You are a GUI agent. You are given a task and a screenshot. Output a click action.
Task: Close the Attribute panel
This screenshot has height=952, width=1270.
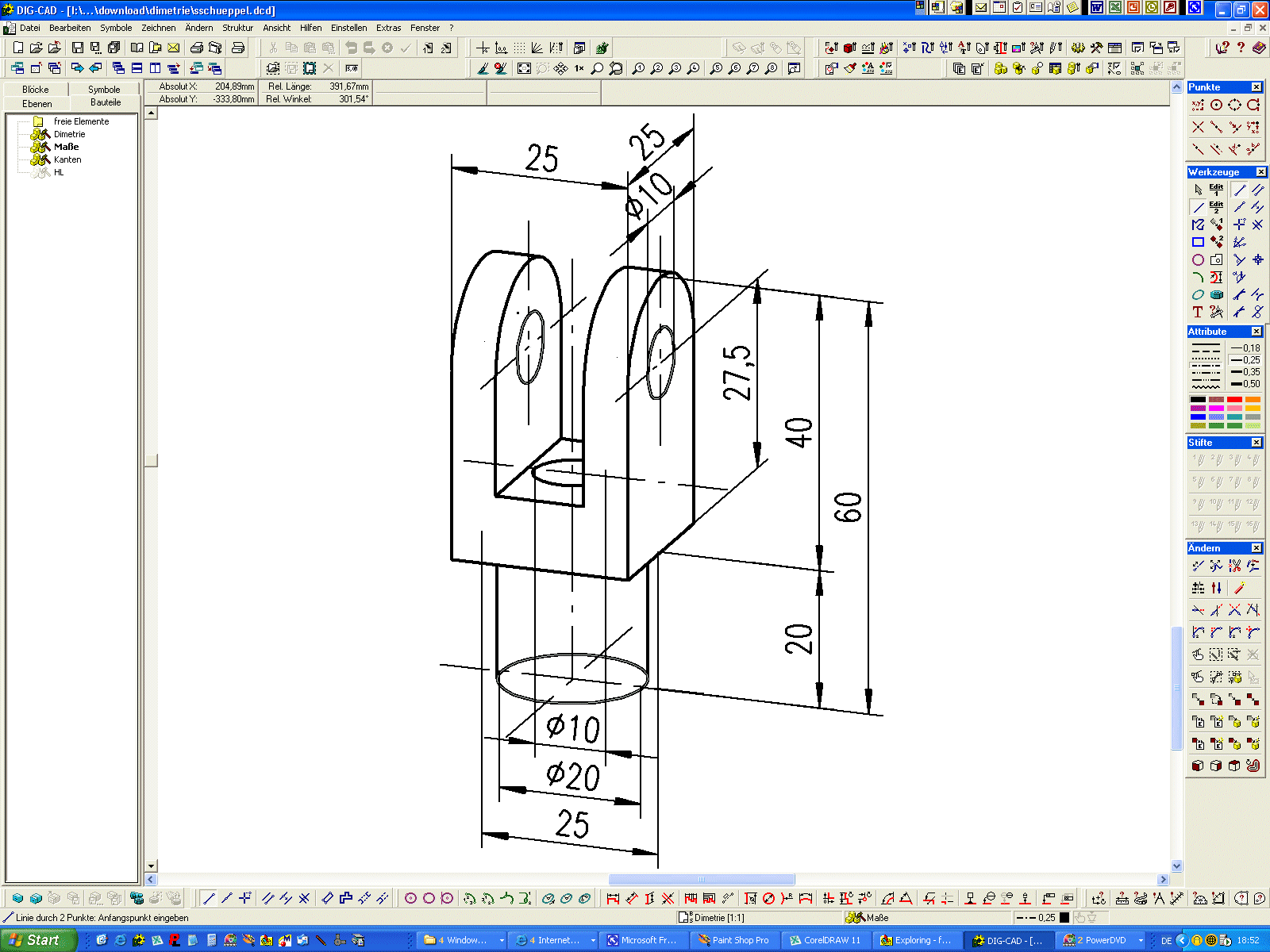pyautogui.click(x=1257, y=332)
